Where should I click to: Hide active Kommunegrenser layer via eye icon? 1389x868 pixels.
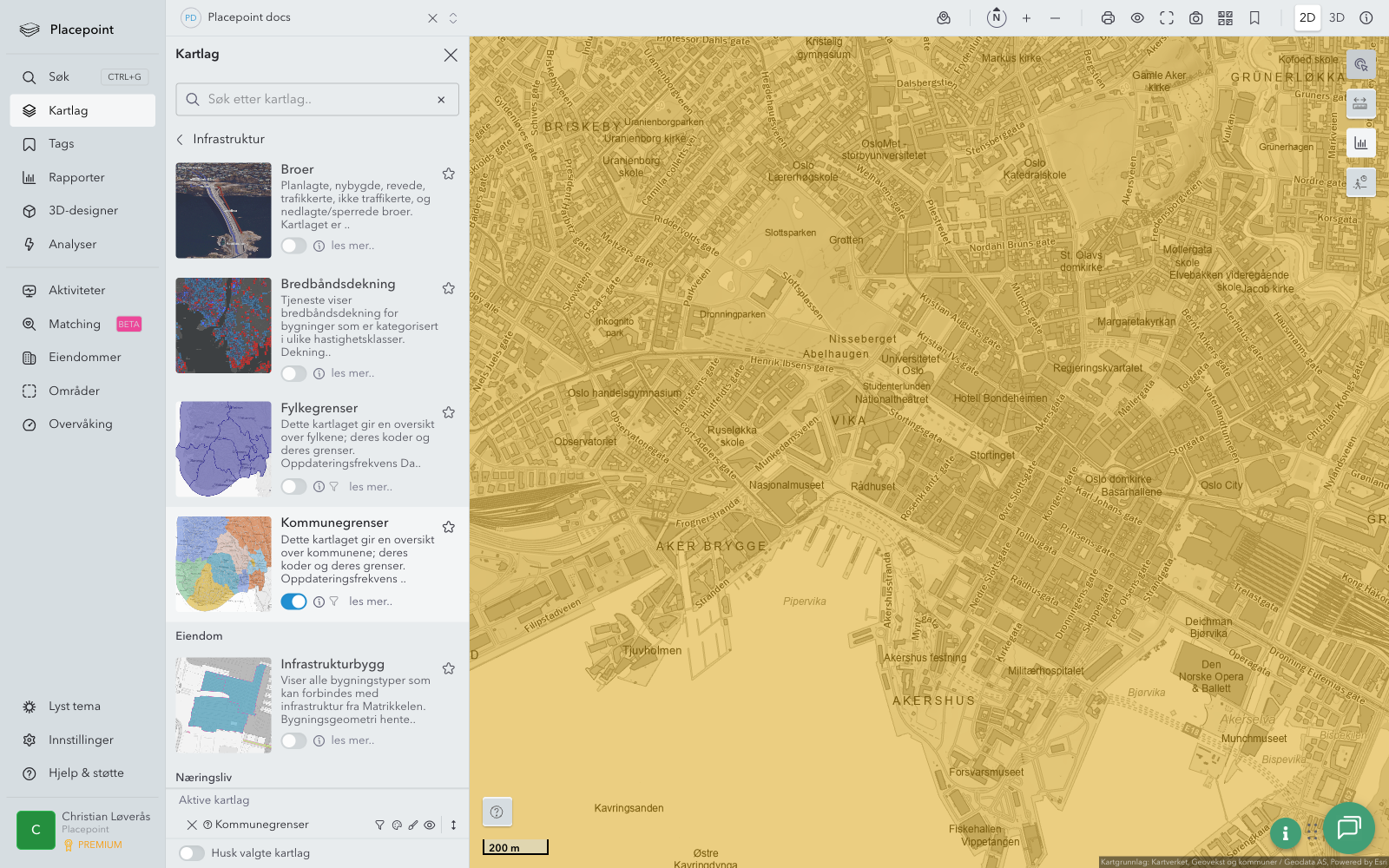(x=430, y=825)
